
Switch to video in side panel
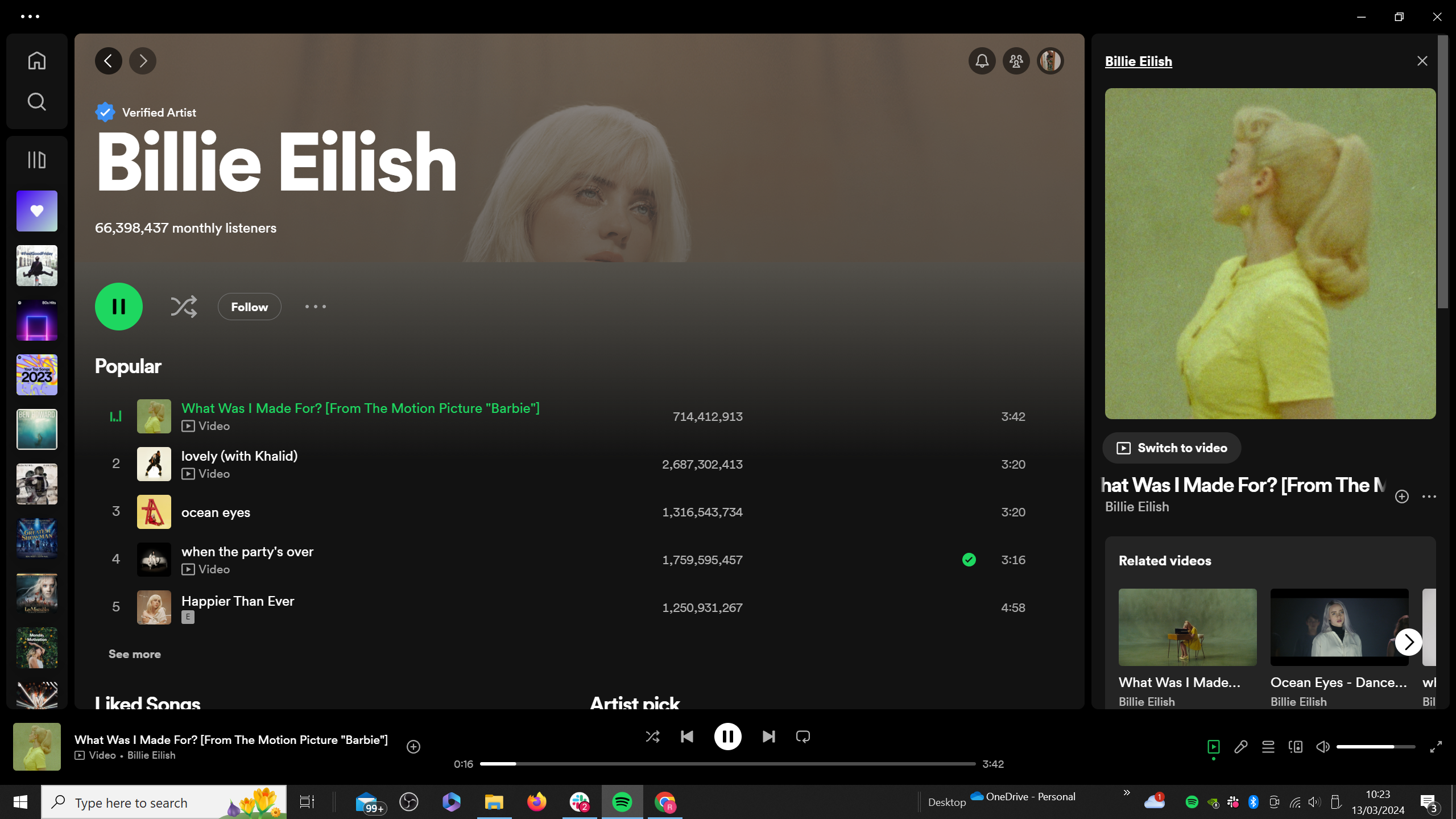[x=1172, y=448]
